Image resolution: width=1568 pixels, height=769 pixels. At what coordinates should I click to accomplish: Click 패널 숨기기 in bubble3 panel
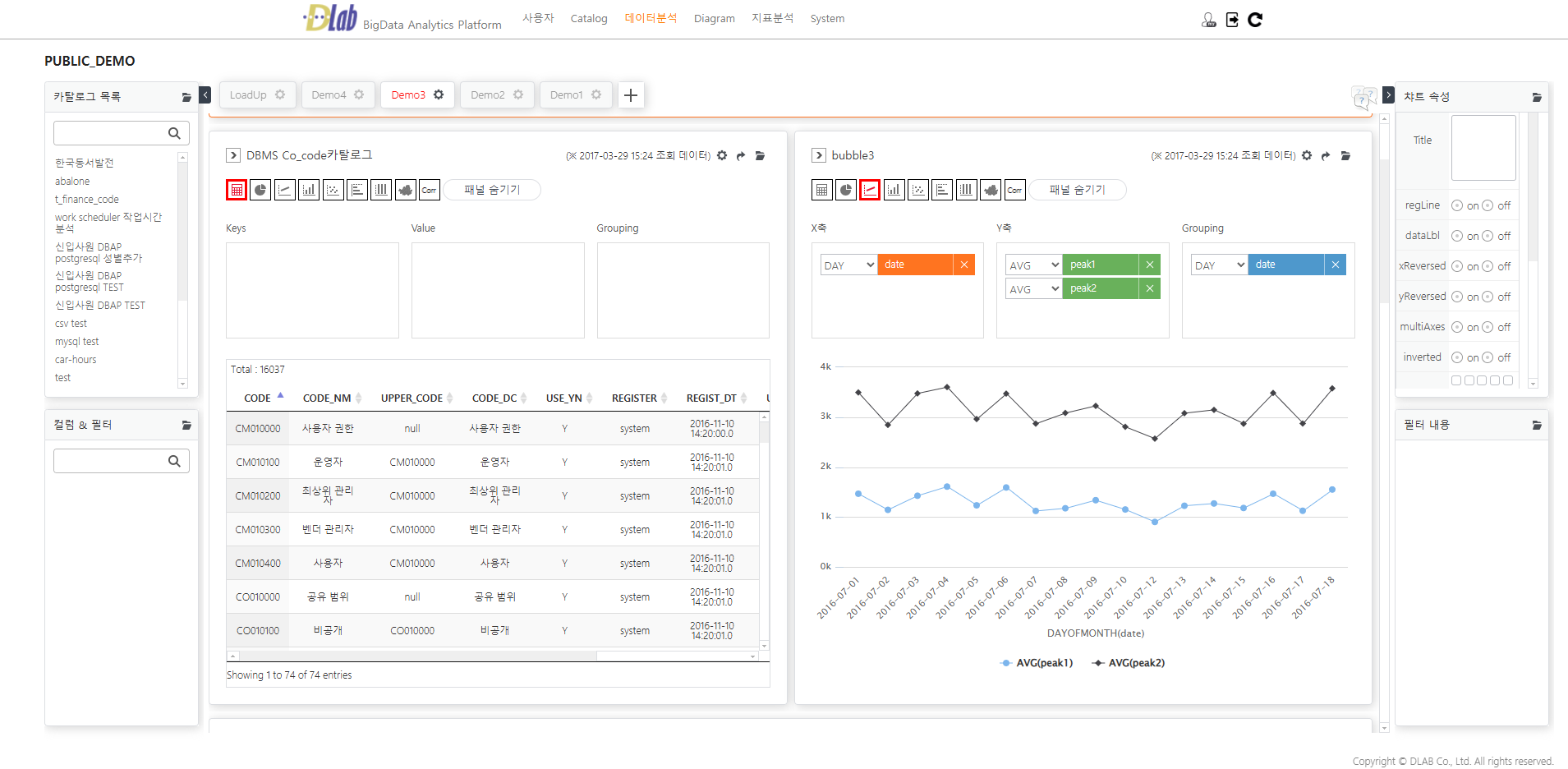coord(1078,190)
